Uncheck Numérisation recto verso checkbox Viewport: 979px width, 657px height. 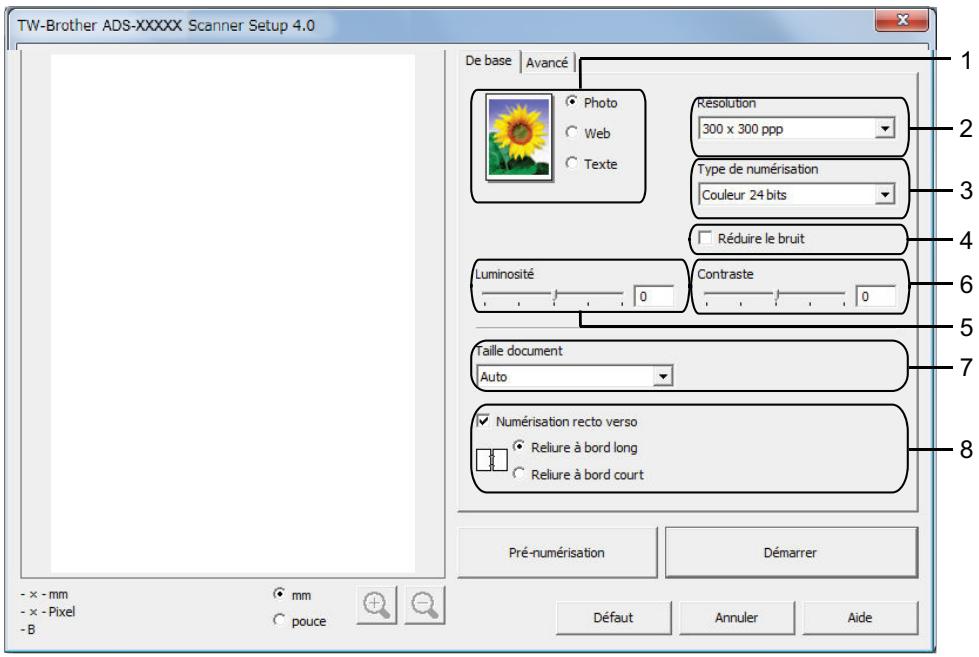(483, 420)
